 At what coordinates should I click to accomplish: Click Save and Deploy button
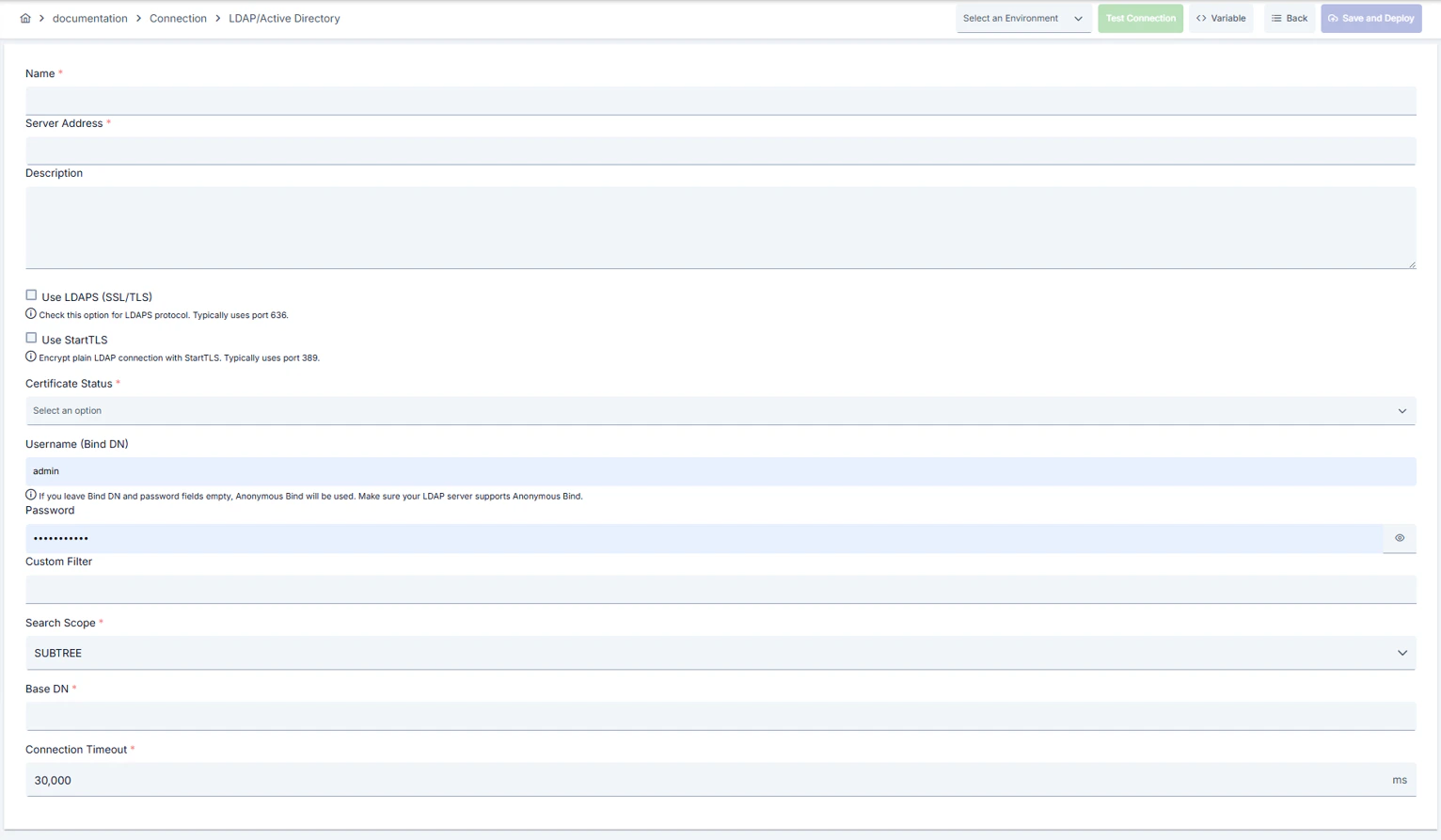tap(1371, 18)
